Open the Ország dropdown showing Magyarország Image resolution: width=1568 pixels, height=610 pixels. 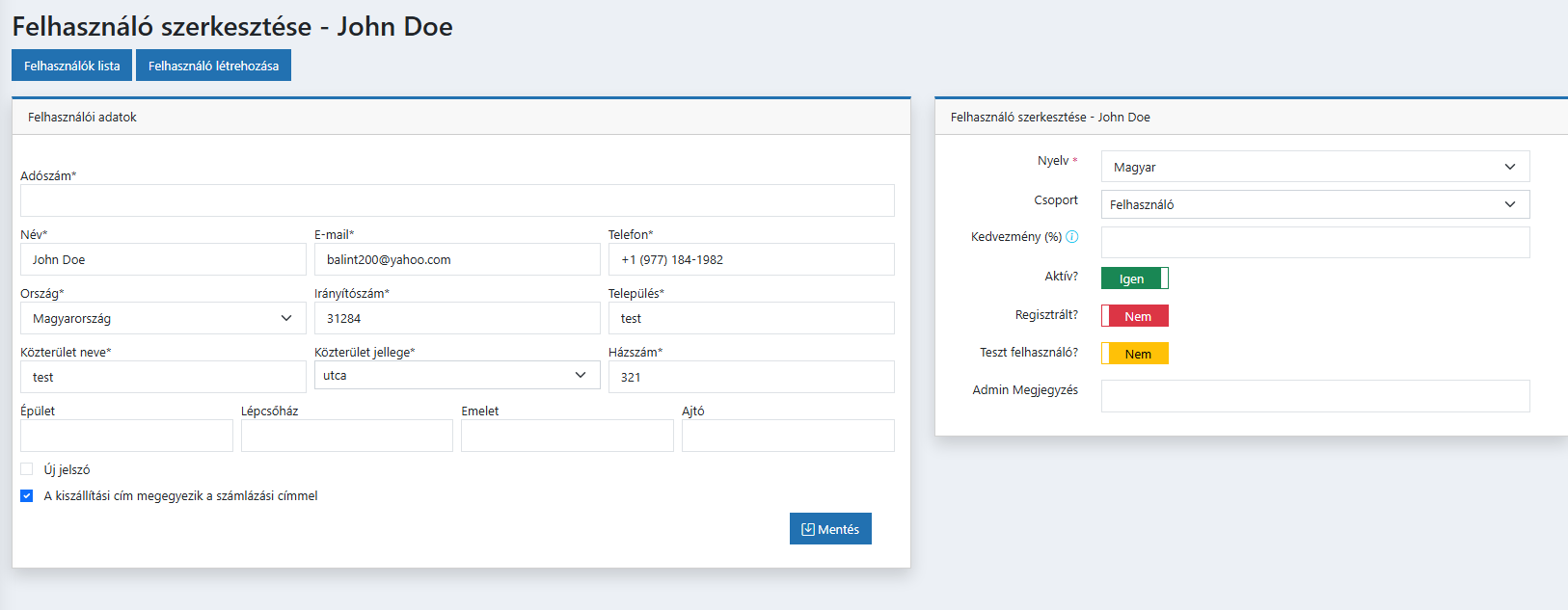(163, 318)
